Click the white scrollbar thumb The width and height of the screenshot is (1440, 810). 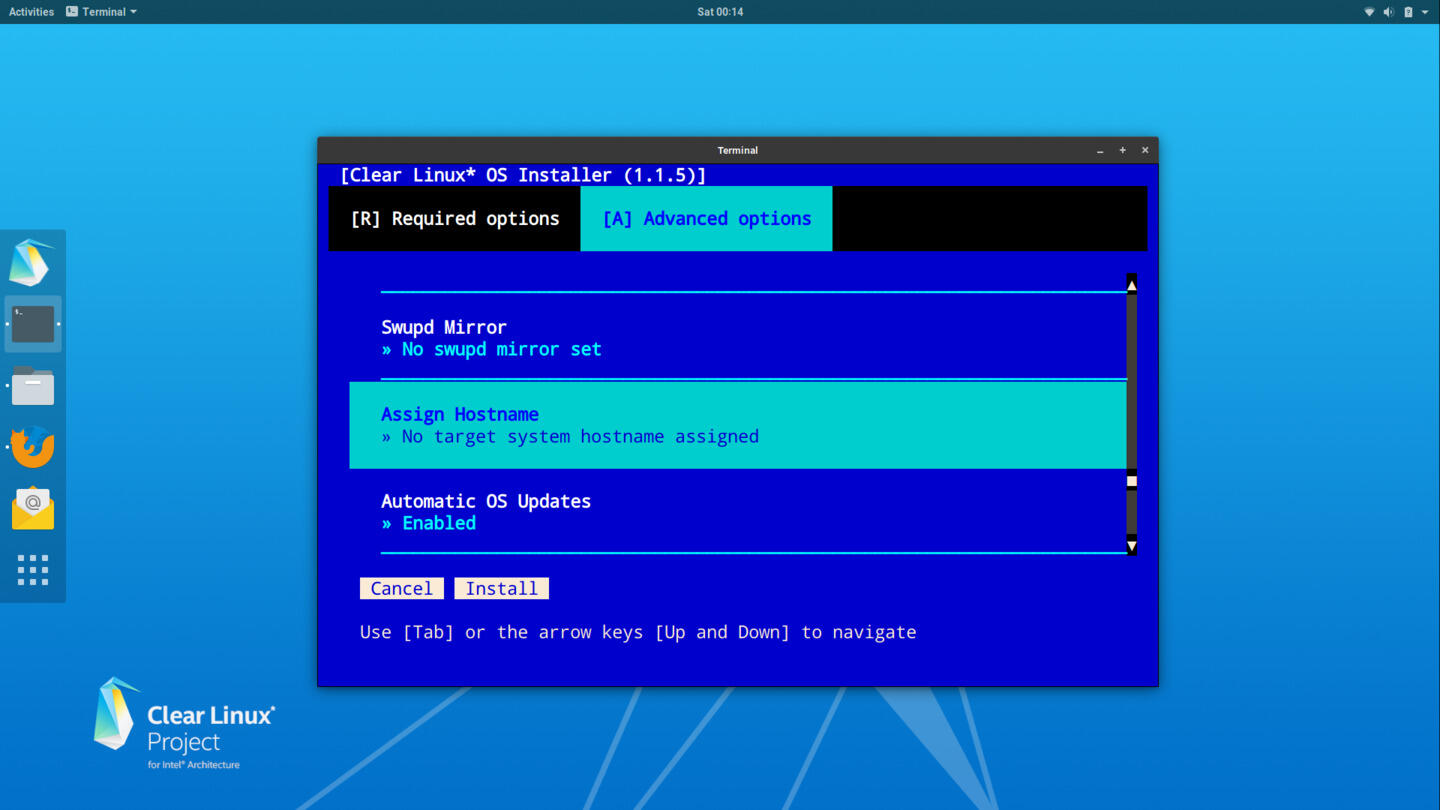click(1132, 481)
